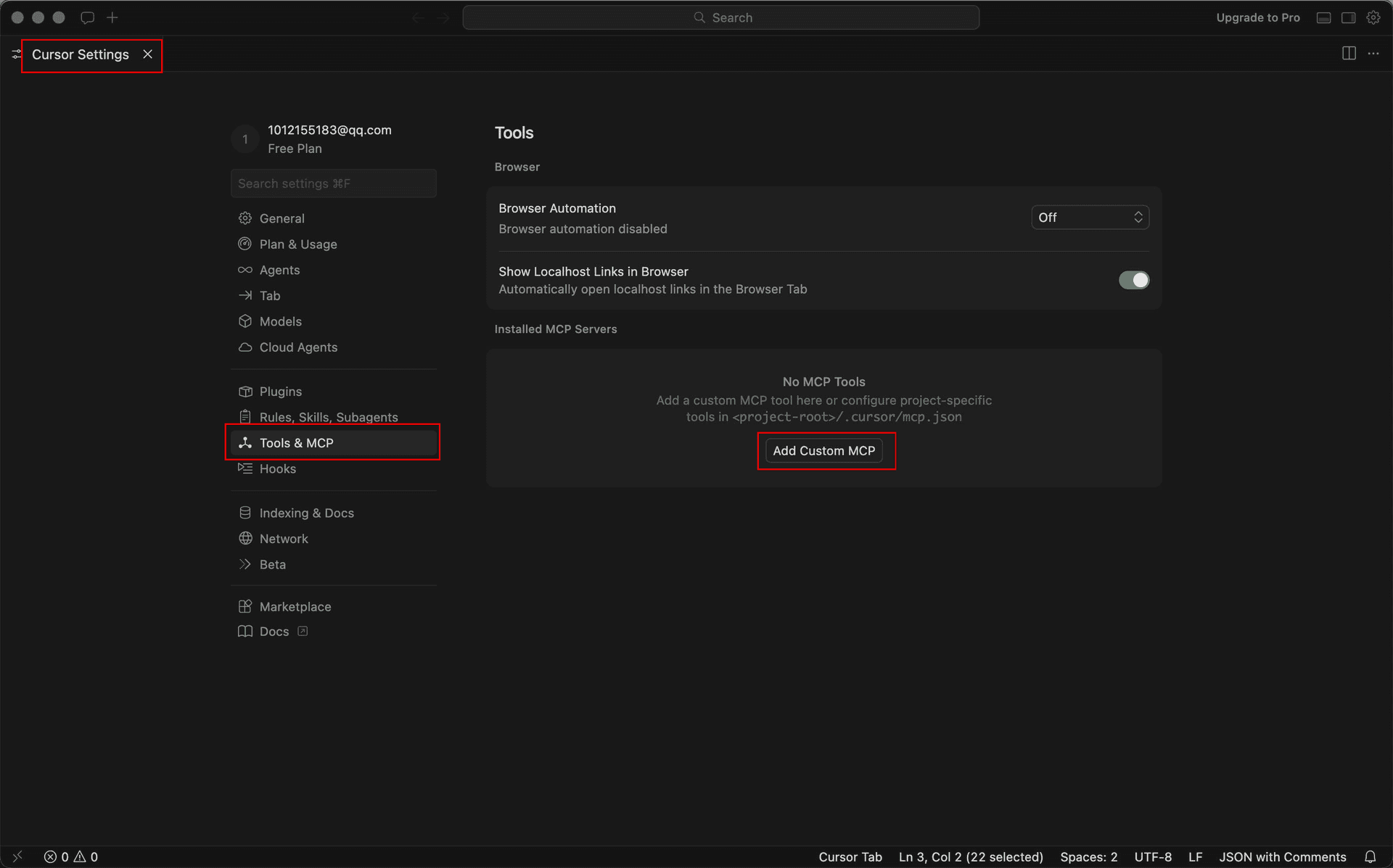1393x868 pixels.
Task: Click the Upgrade to Pro link
Action: [x=1257, y=17]
